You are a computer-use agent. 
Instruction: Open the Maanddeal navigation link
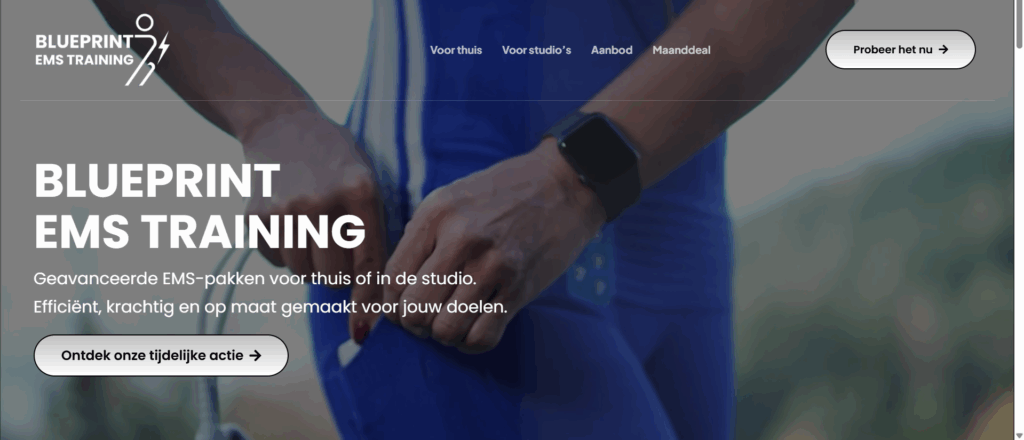click(x=681, y=50)
